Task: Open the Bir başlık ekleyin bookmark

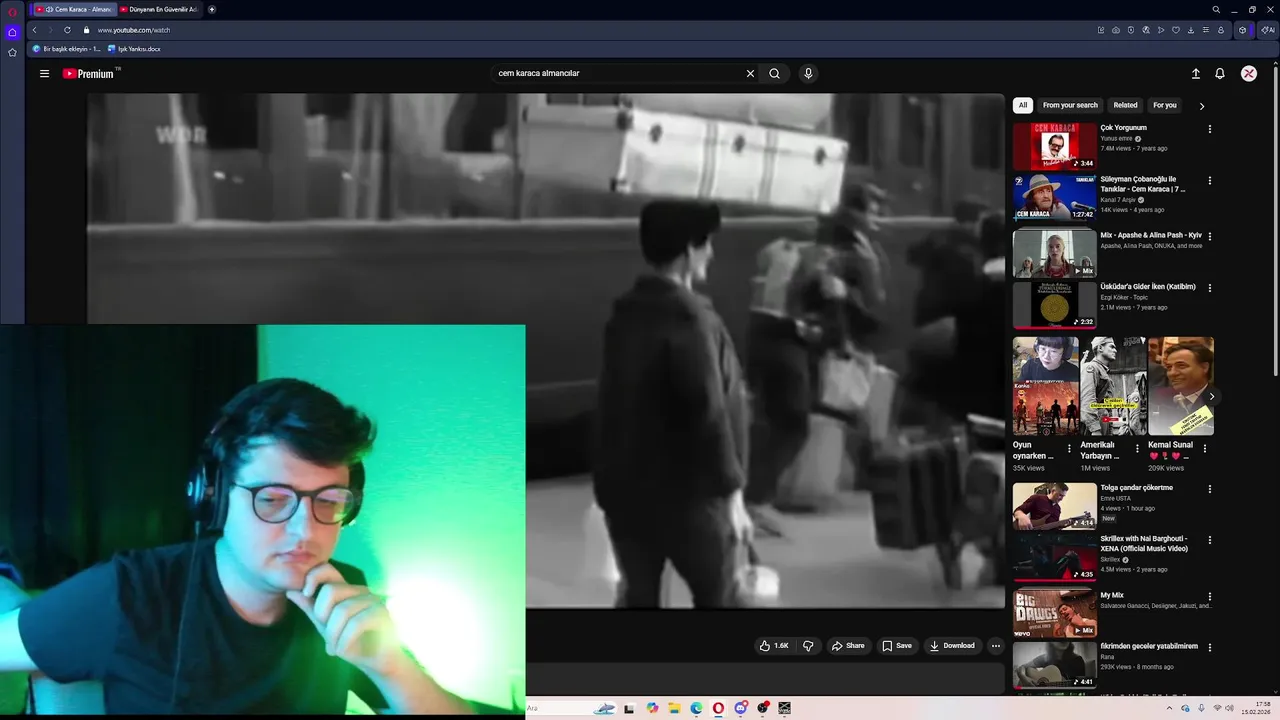Action: [x=67, y=48]
